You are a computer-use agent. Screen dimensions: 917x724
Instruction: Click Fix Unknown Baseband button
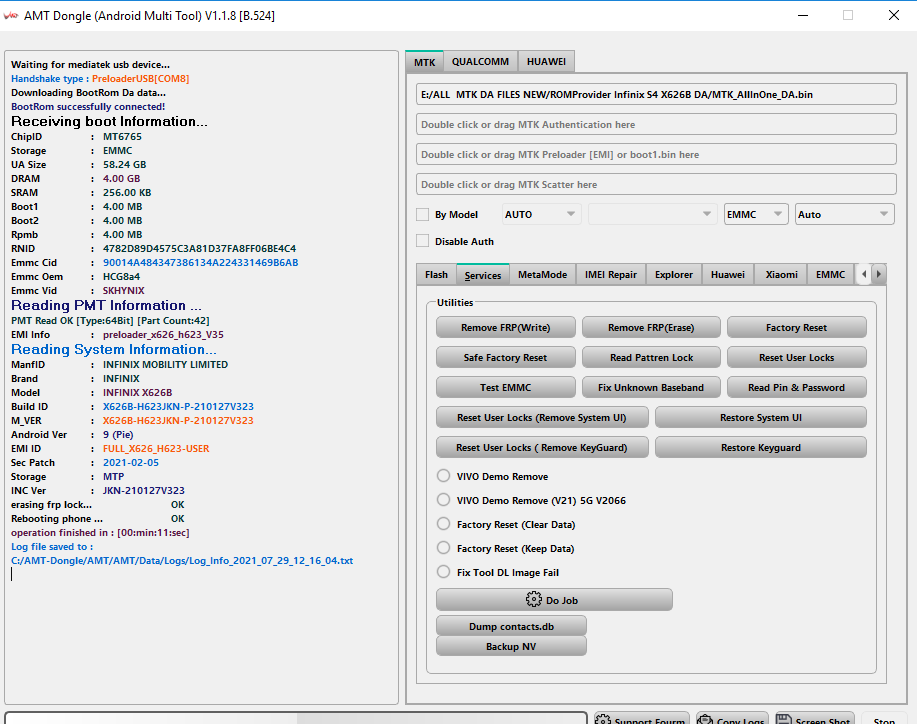pos(651,387)
